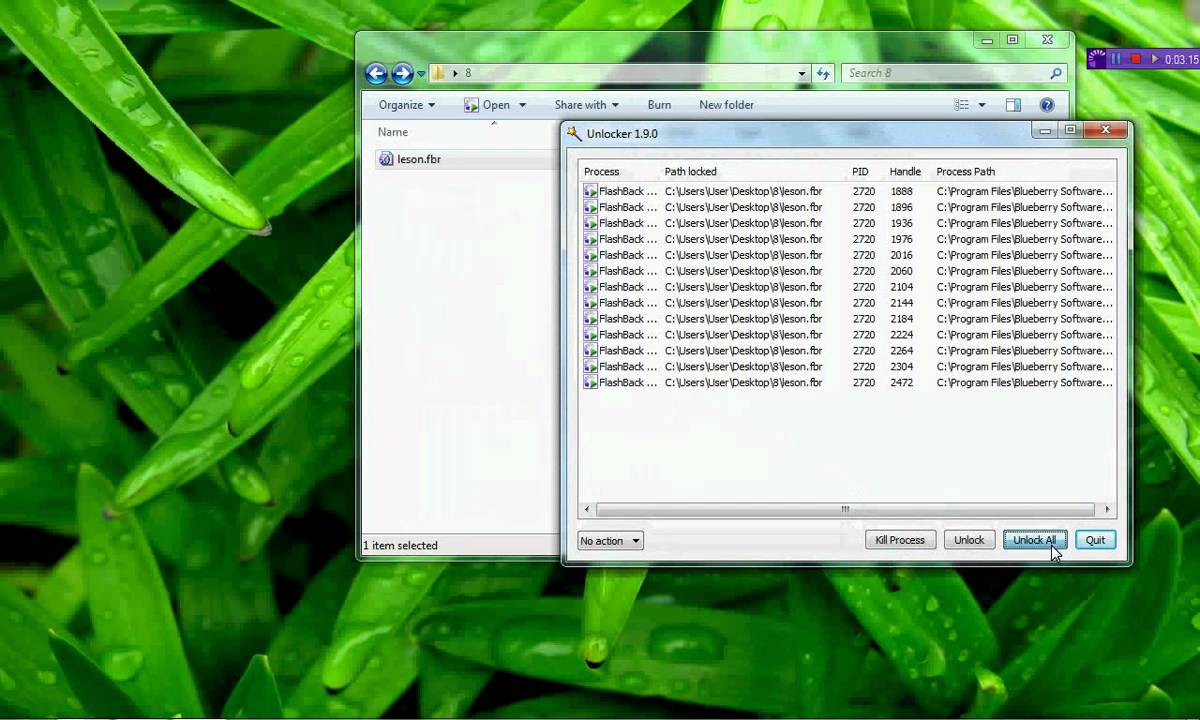Sort files by the Name column

point(393,132)
